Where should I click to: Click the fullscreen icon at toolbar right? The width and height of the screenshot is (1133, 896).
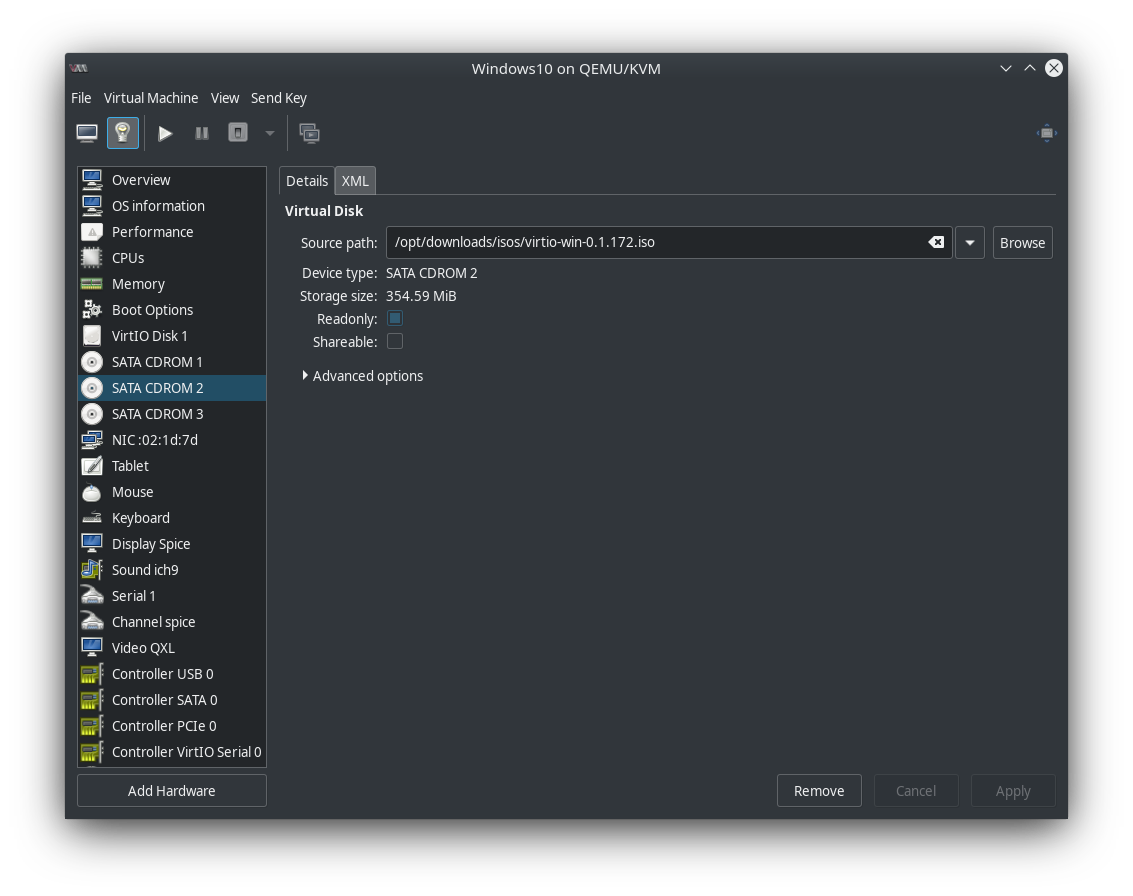[x=1046, y=133]
